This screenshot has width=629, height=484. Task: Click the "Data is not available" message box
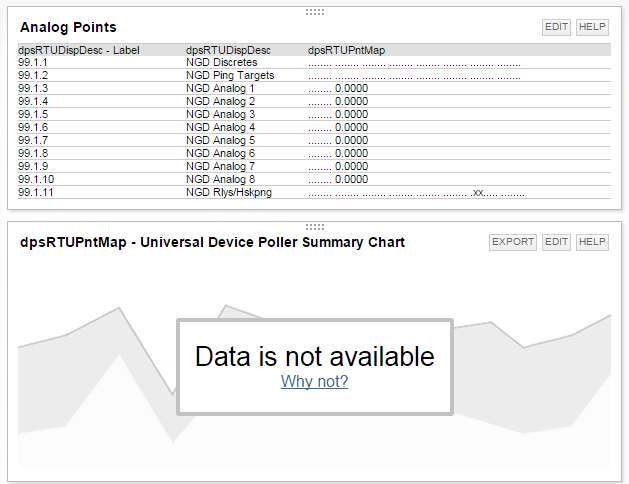315,367
